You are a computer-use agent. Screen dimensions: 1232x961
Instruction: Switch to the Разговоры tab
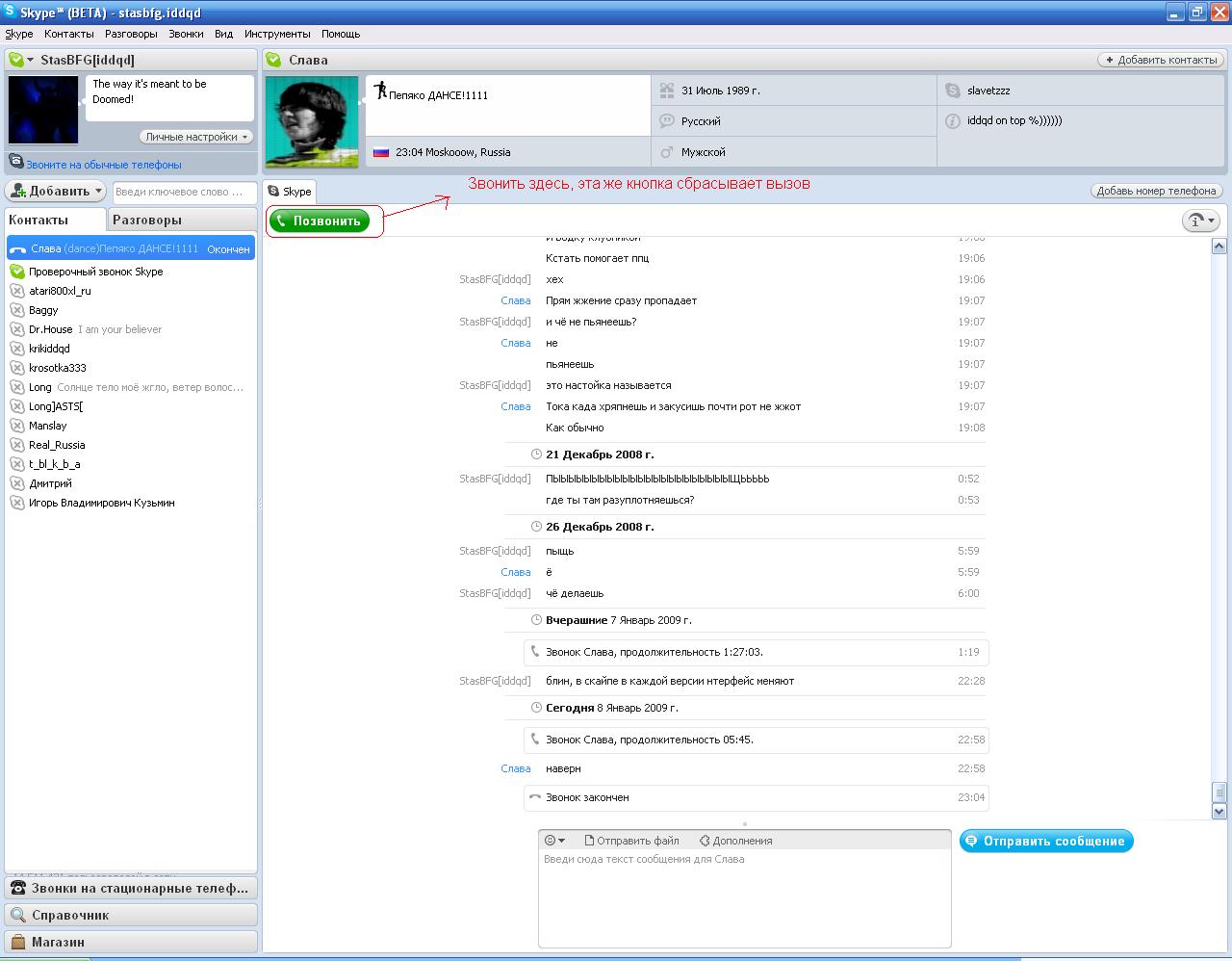pyautogui.click(x=147, y=220)
